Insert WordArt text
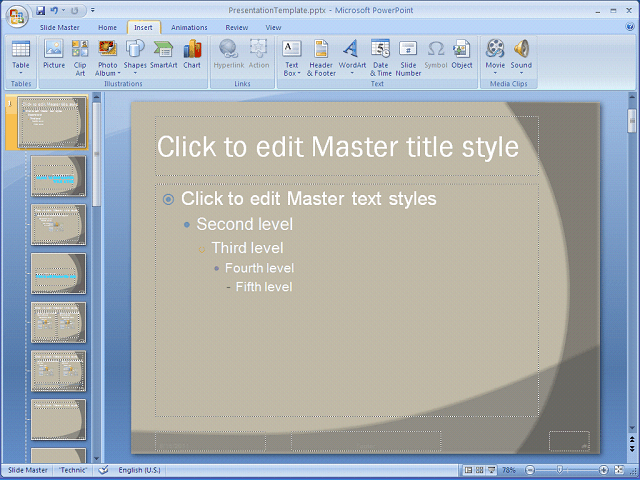Image resolution: width=640 pixels, height=480 pixels. coord(352,53)
